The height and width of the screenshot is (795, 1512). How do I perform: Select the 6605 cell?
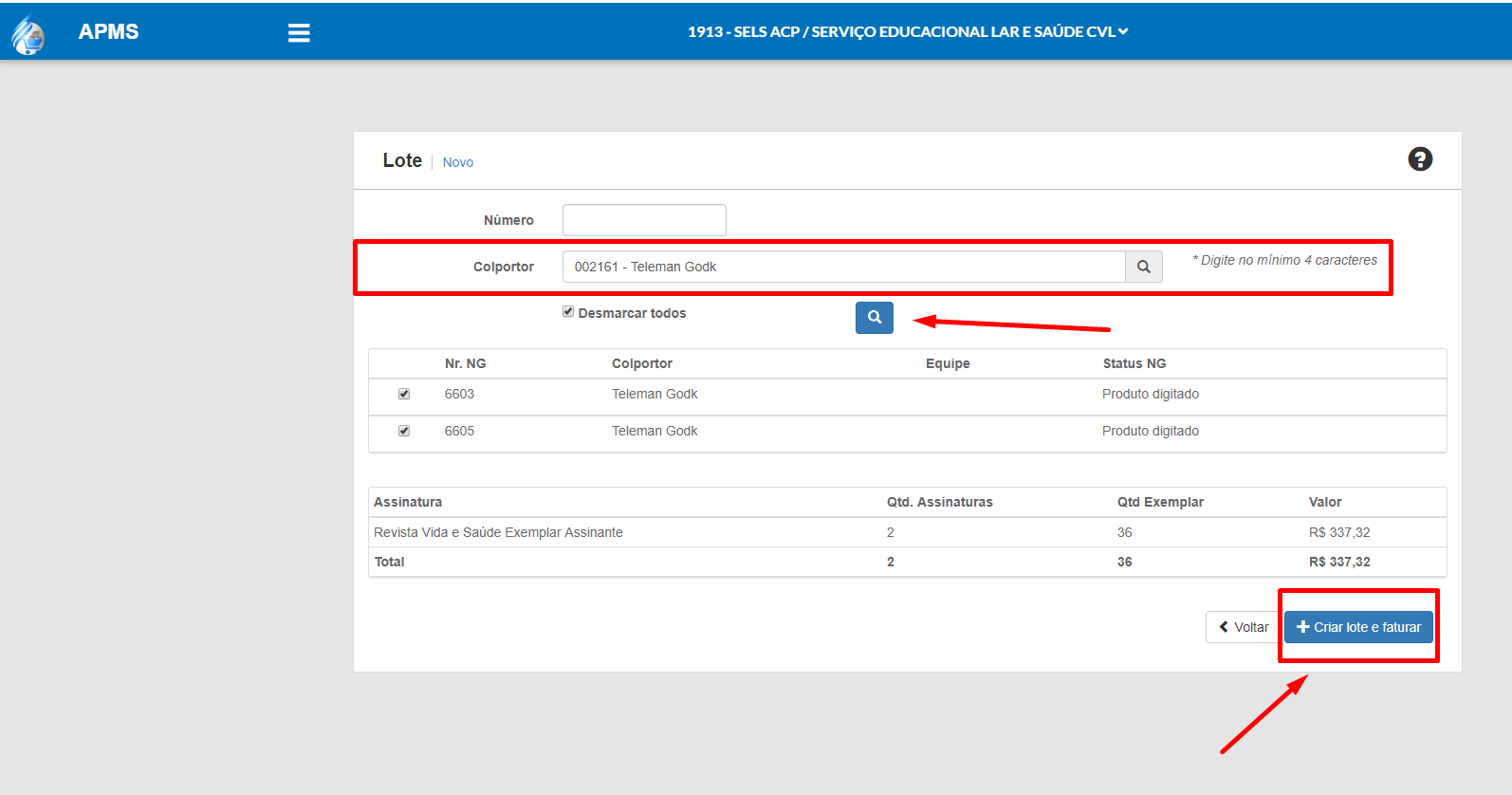459,431
